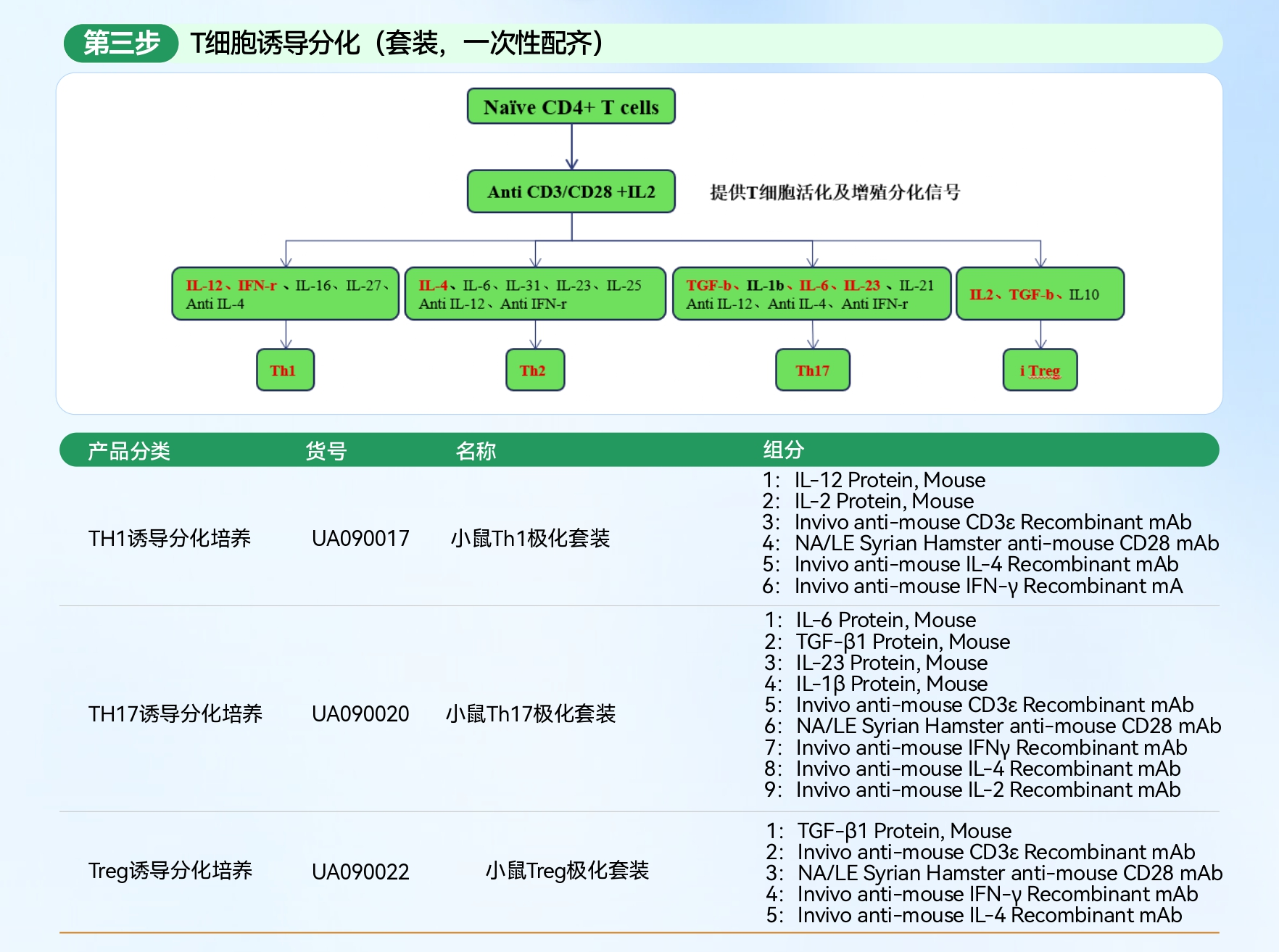This screenshot has width=1279, height=952.
Task: Open product UA090017 details
Action: pyautogui.click(x=360, y=538)
